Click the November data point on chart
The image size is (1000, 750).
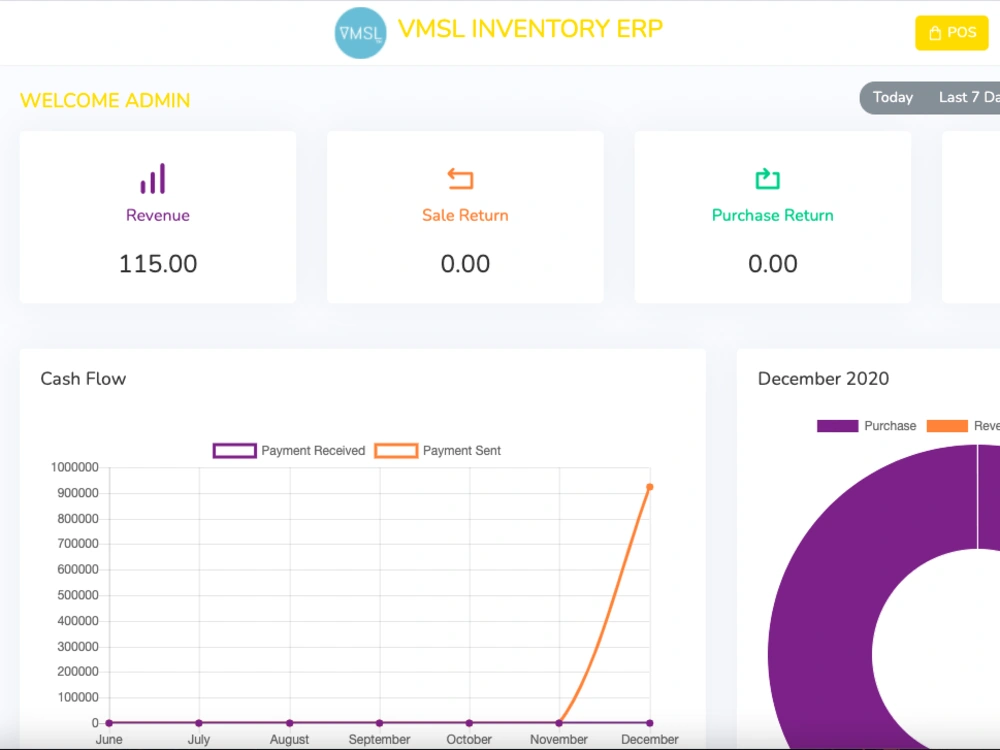point(559,723)
